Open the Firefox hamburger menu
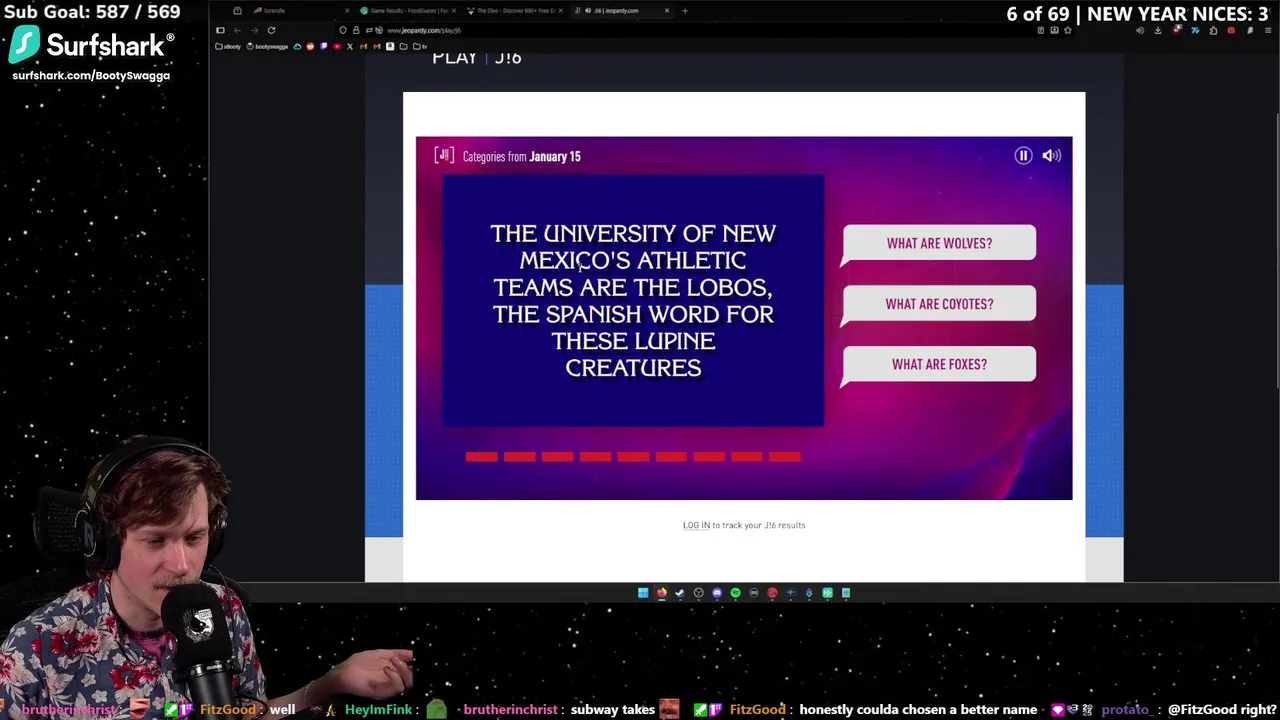1280x720 pixels. (1268, 30)
